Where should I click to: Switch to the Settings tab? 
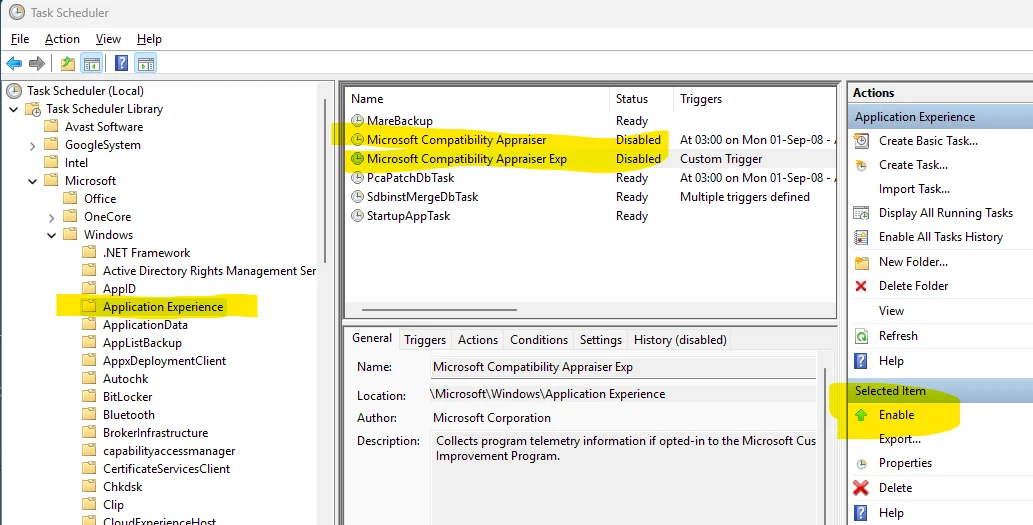[x=601, y=340]
